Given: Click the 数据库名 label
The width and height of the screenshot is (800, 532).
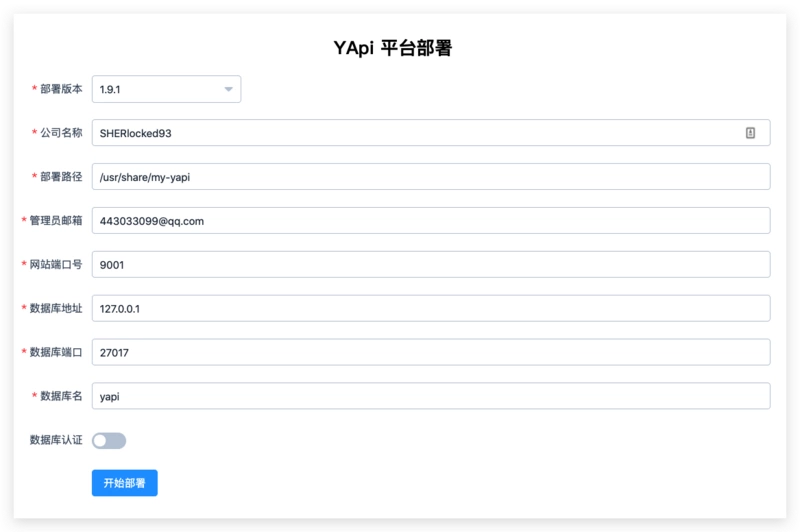Looking at the screenshot, I should 61,396.
